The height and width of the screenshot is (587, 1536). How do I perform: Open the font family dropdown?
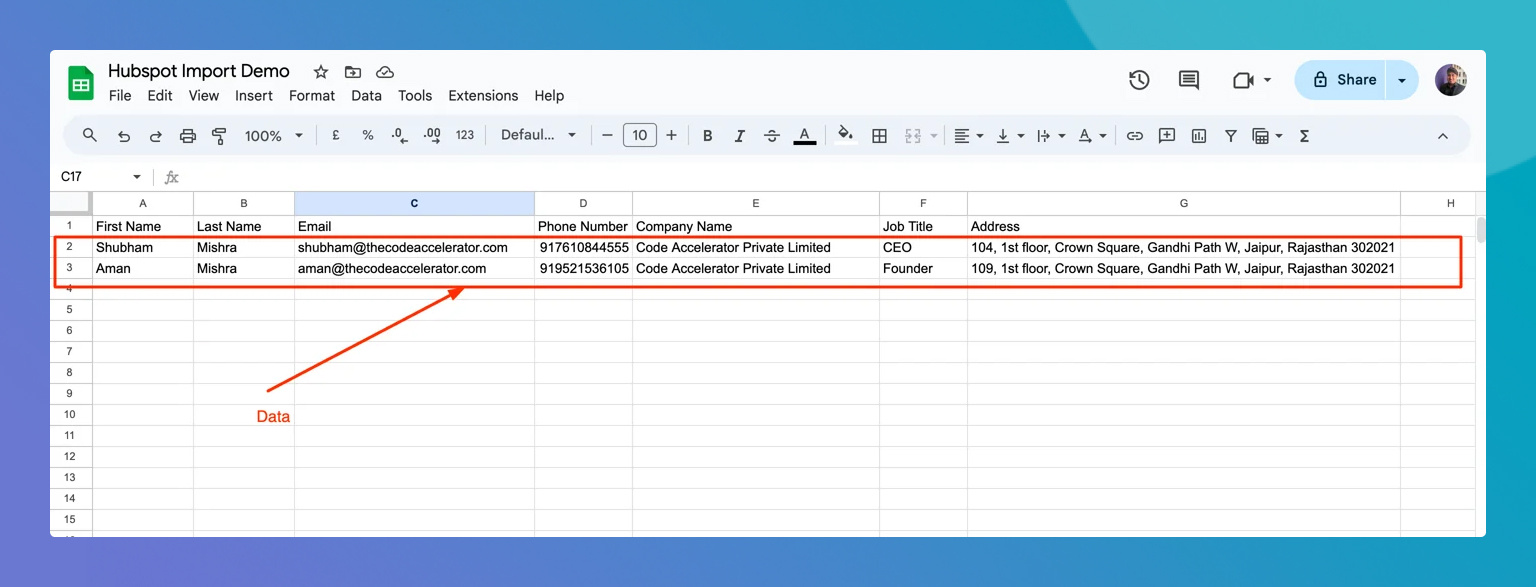pyautogui.click(x=539, y=136)
